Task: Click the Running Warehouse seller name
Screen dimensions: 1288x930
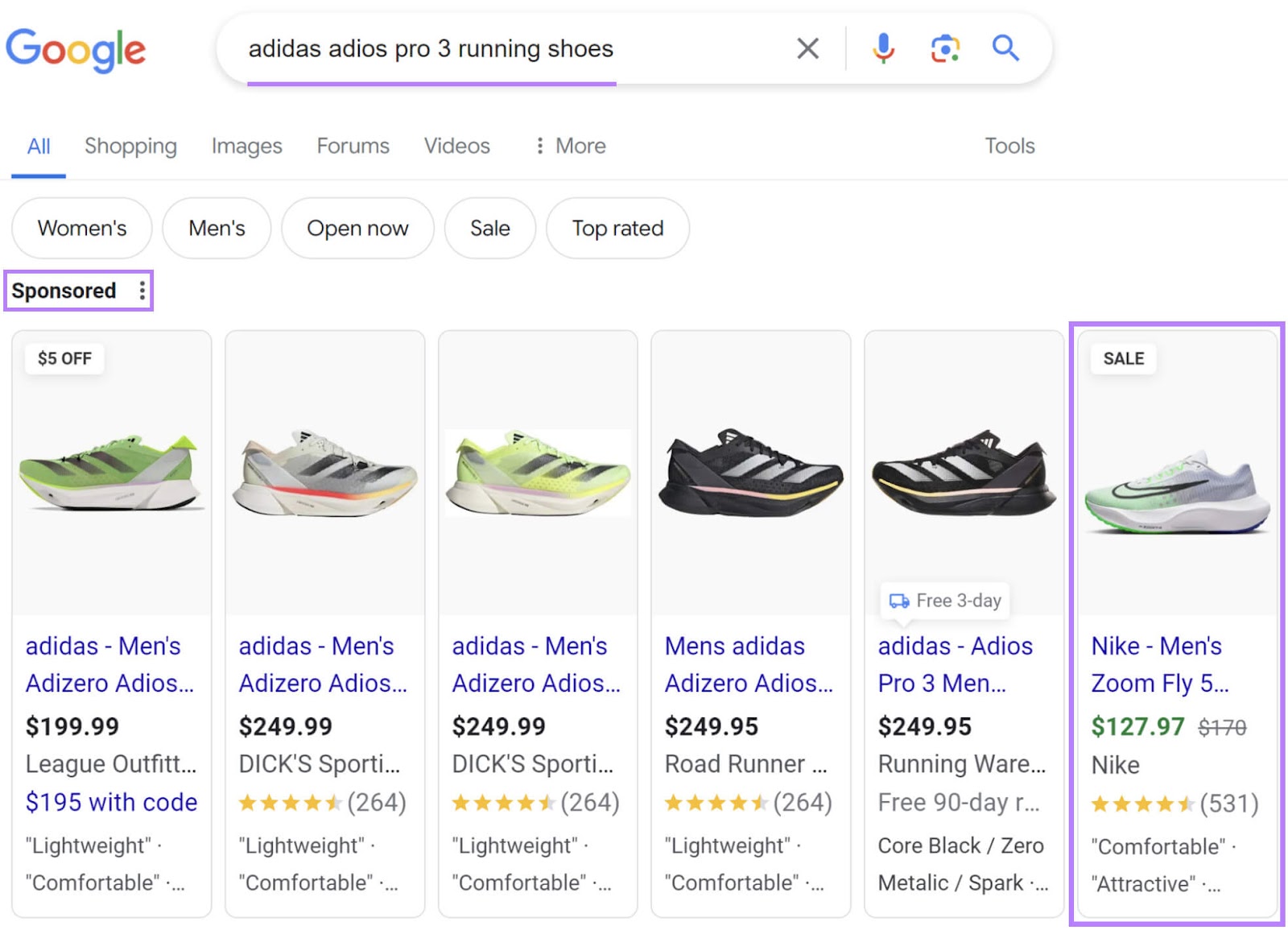Action: pos(962,764)
